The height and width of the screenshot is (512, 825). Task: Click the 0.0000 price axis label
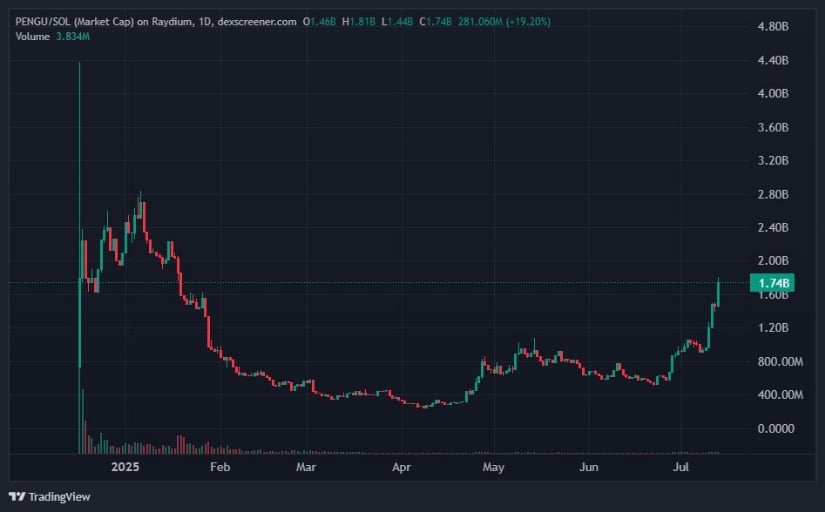pyautogui.click(x=776, y=428)
